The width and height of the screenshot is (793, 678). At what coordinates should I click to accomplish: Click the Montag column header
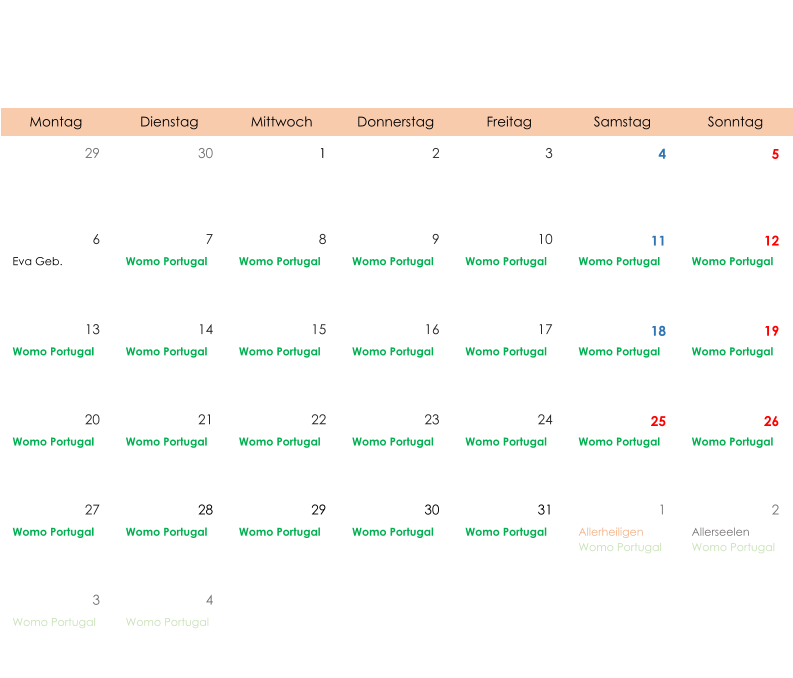pos(56,122)
